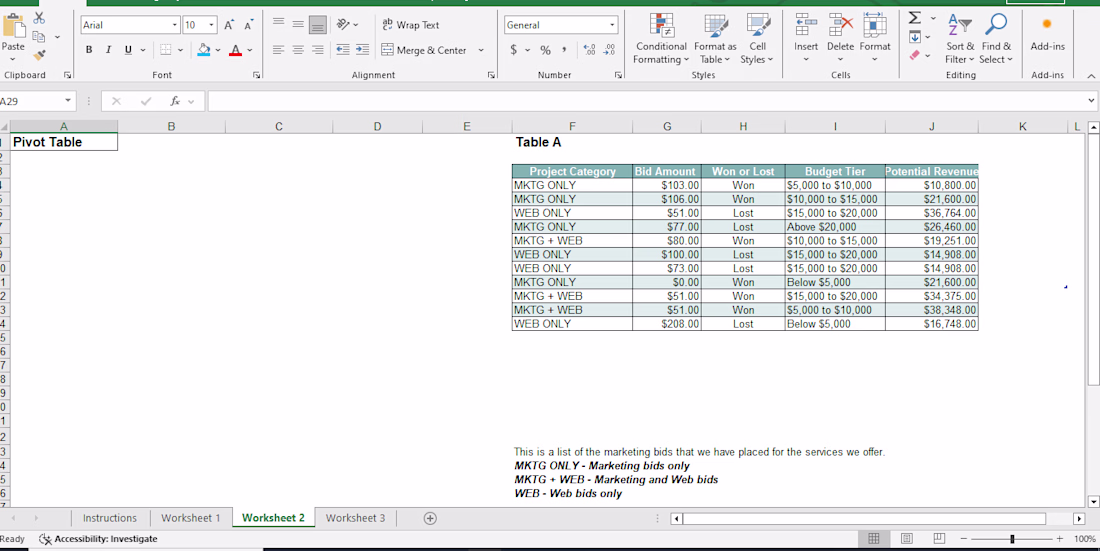Image resolution: width=1100 pixels, height=551 pixels.
Task: Collapse the ribbon with the chevron
Action: pyautogui.click(x=1090, y=75)
